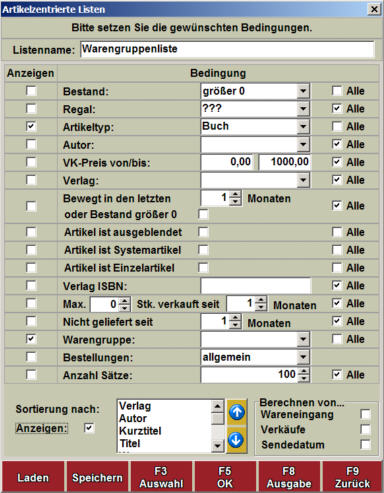Increase 'Nicht geliefert seit' months spinner

click(236, 318)
